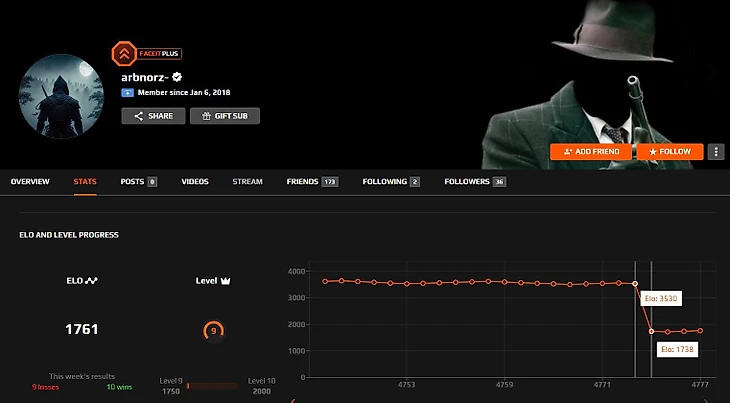Switch to the OVERVIEW tab
Viewport: 730px width, 403px height.
click(x=30, y=181)
